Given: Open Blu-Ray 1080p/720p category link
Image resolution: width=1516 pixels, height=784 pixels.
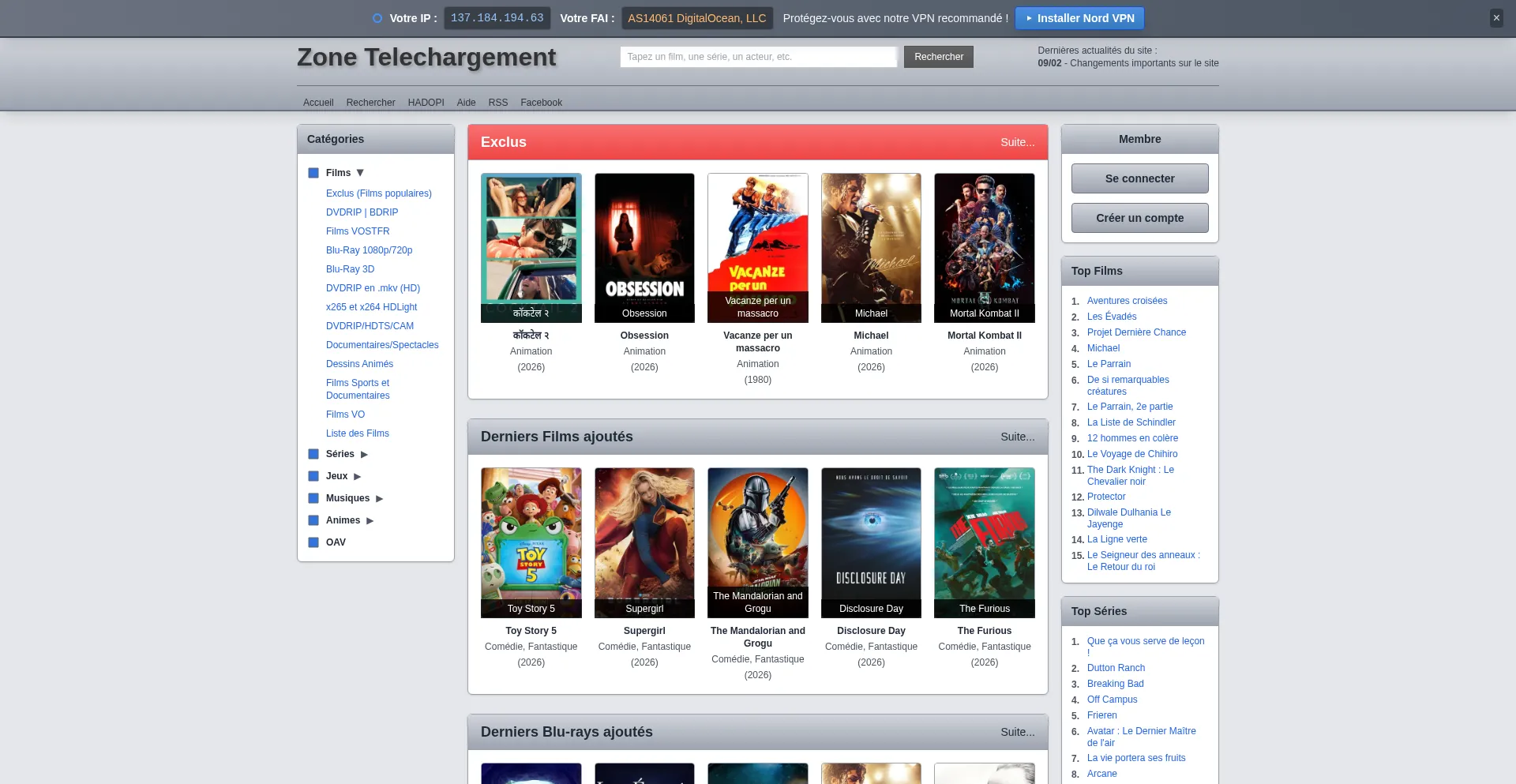Looking at the screenshot, I should click(x=369, y=250).
